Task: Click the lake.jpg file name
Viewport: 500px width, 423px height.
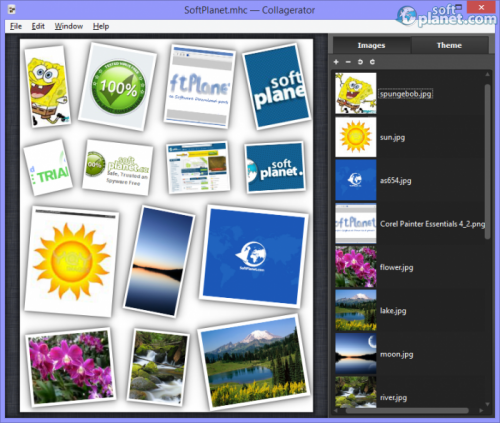Action: click(393, 311)
